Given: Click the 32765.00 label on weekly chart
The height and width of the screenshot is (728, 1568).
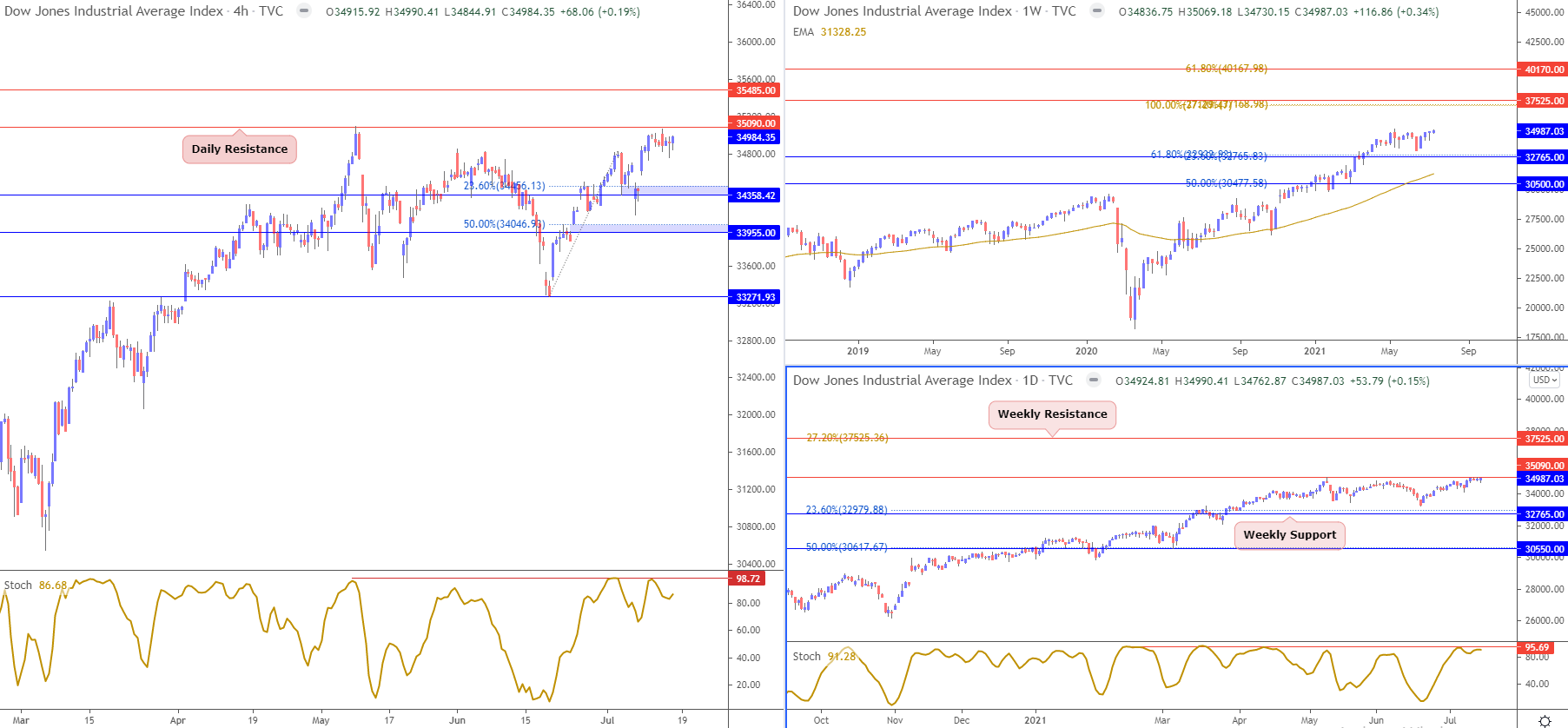Looking at the screenshot, I should (x=1543, y=157).
